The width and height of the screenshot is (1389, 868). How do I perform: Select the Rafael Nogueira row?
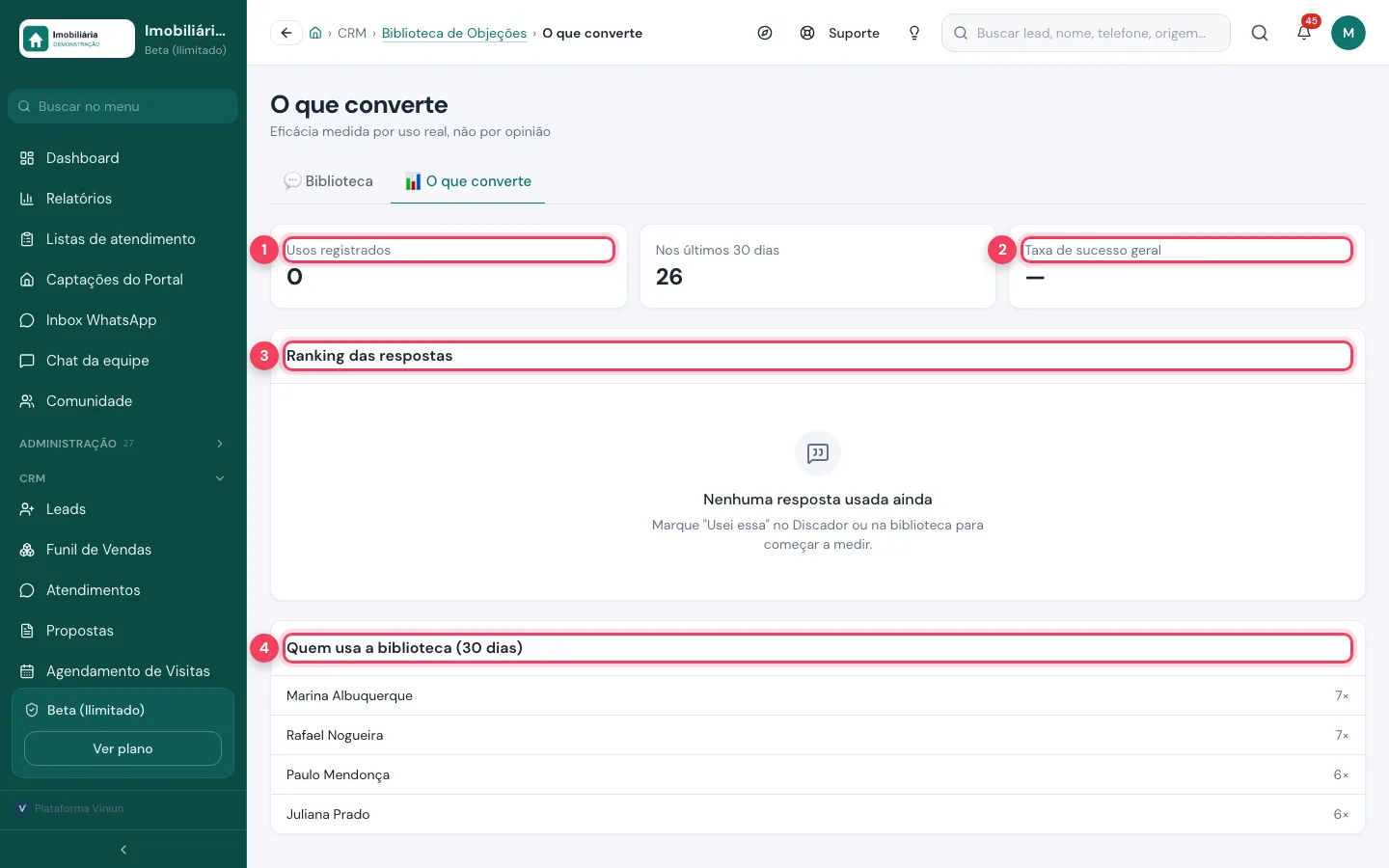point(818,735)
